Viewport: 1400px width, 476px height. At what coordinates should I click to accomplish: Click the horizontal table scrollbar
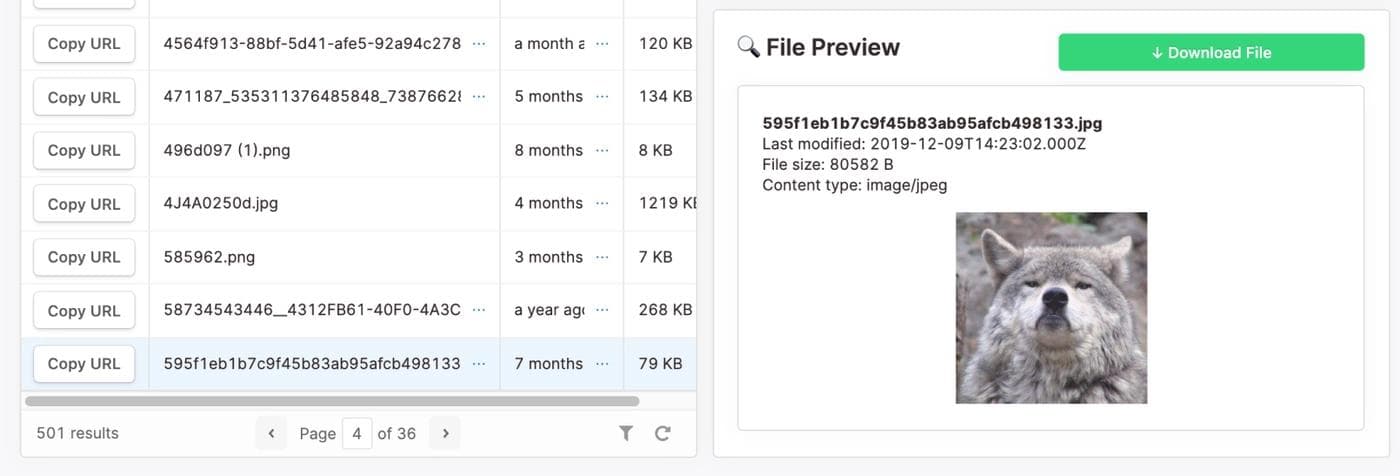click(332, 401)
